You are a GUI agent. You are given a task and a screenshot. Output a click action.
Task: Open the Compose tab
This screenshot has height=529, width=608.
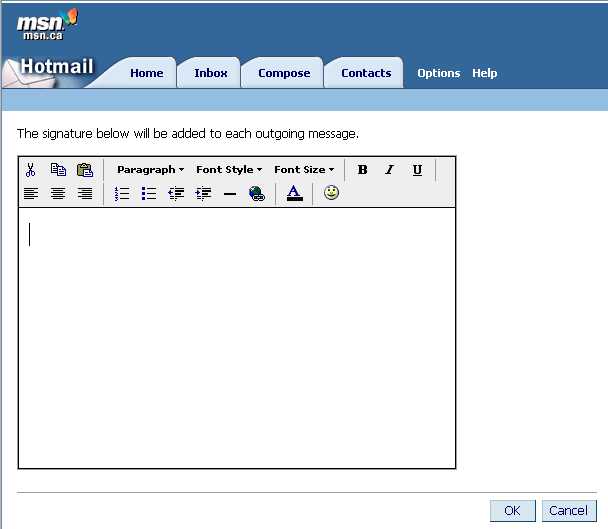coord(284,73)
